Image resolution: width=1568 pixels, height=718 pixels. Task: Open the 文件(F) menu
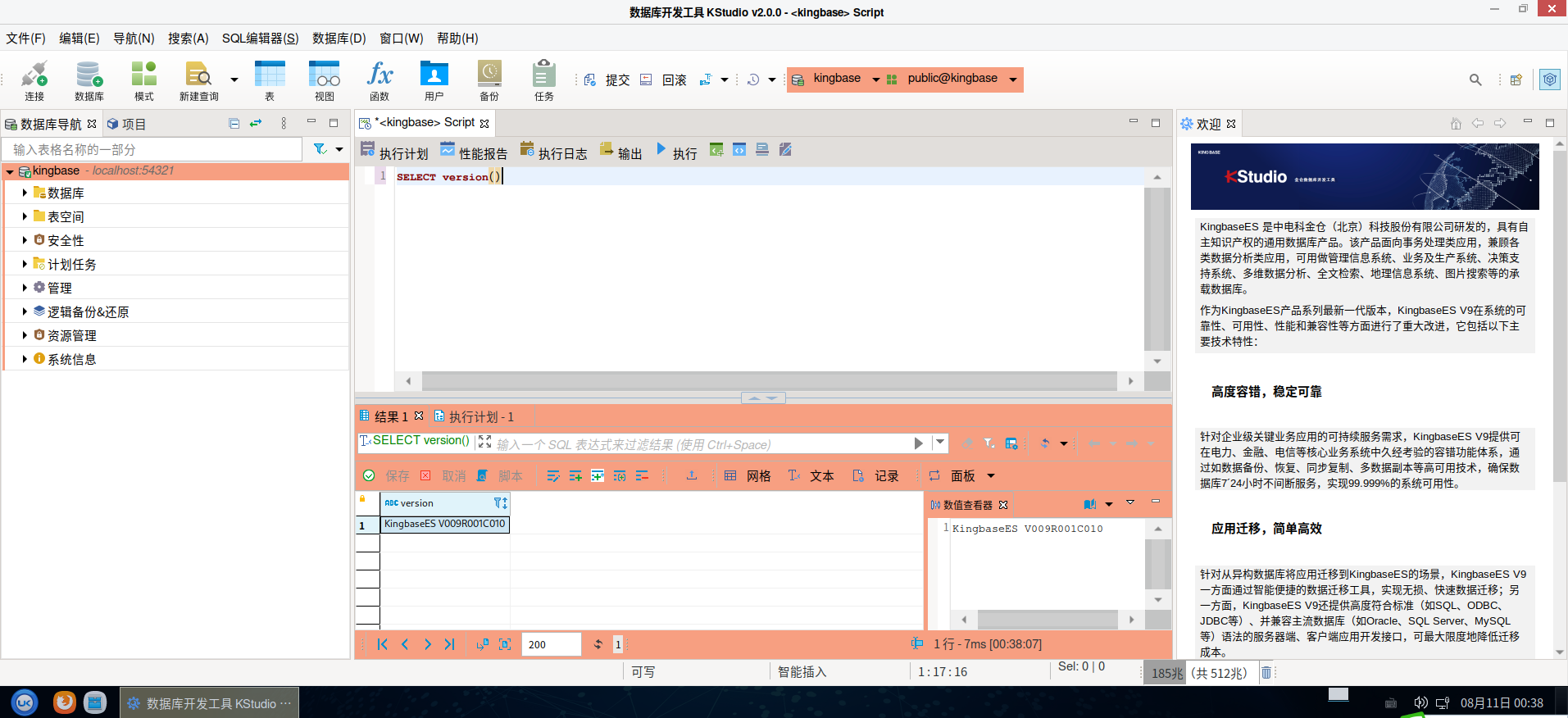pos(25,39)
